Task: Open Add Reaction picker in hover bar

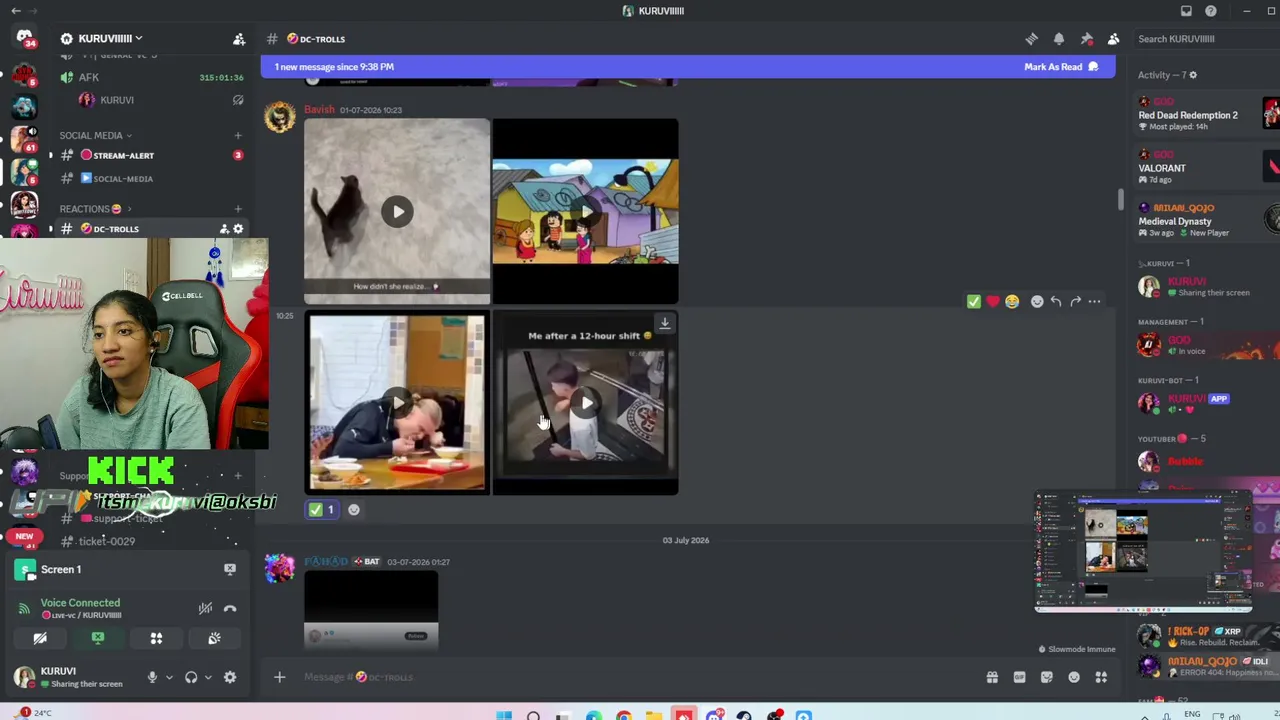Action: [1037, 301]
